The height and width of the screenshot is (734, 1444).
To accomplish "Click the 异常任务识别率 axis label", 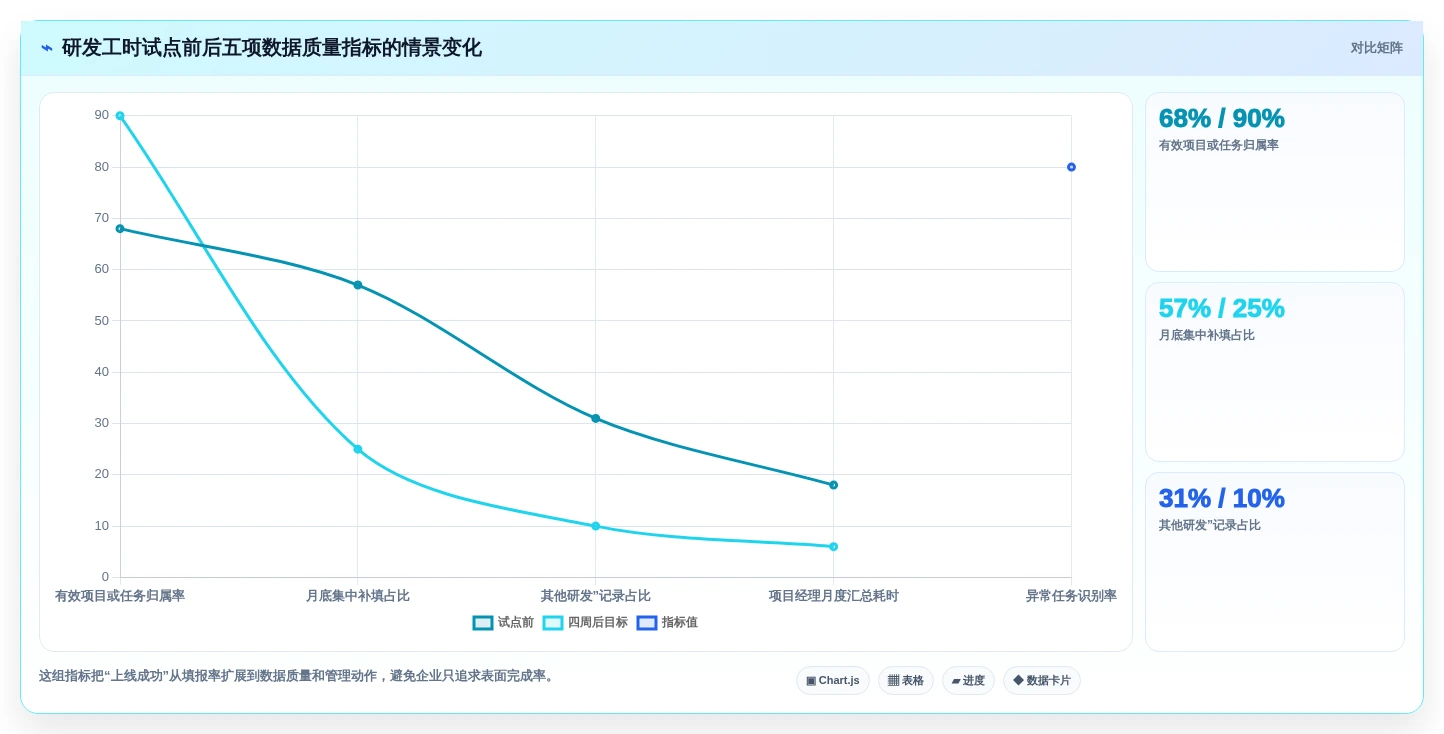I will (1071, 596).
